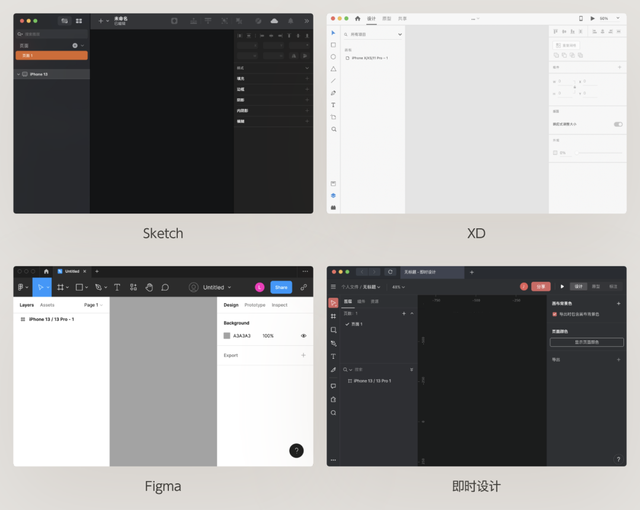Toggle the red checkbox in 即时设计 right panel
Viewport: 640px width, 510px height.
pyautogui.click(x=555, y=314)
